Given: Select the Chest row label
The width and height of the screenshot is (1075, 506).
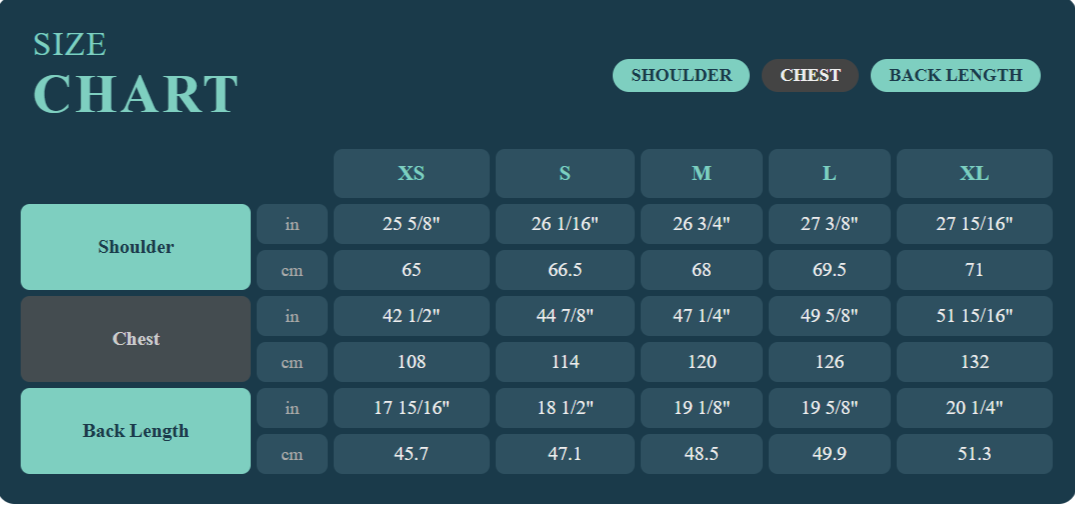Looking at the screenshot, I should pos(136,339).
